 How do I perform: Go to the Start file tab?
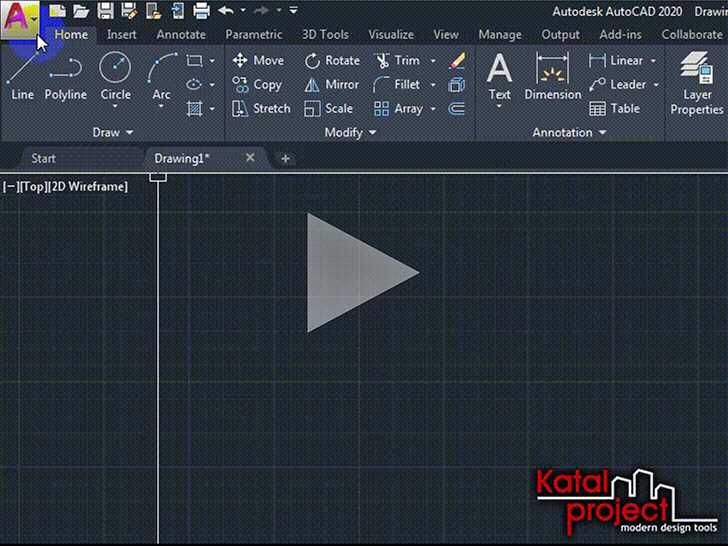43,159
